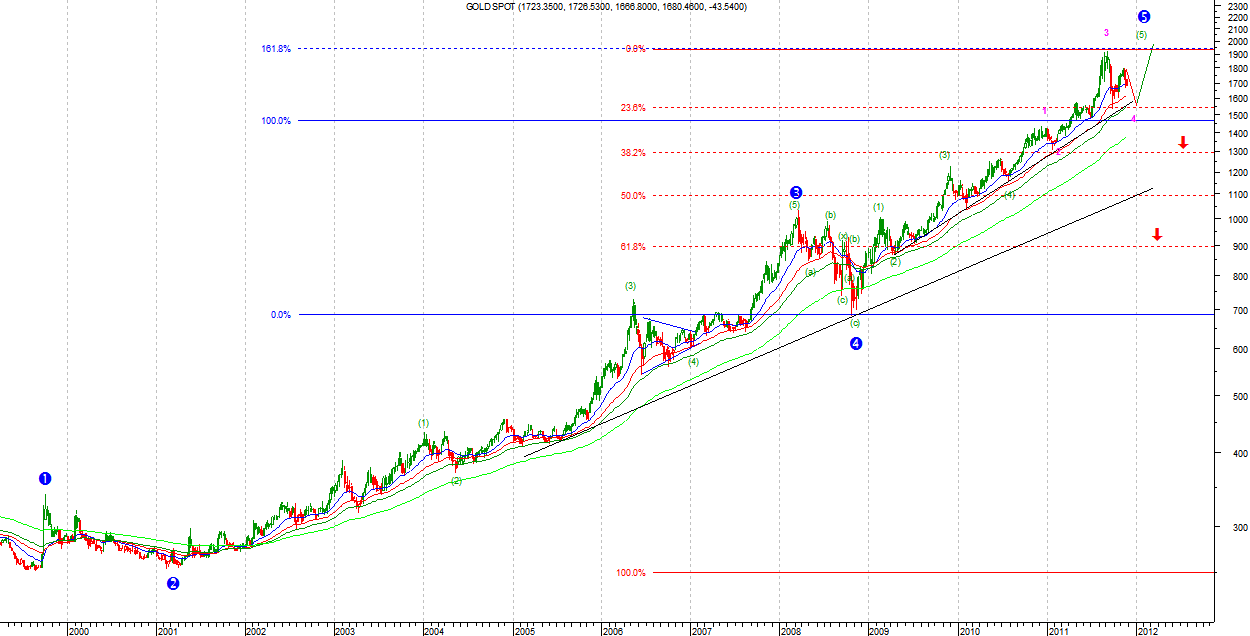Image resolution: width=1250 pixels, height=636 pixels.
Task: Click the GOLD SPOT chart title
Action: click(606, 7)
